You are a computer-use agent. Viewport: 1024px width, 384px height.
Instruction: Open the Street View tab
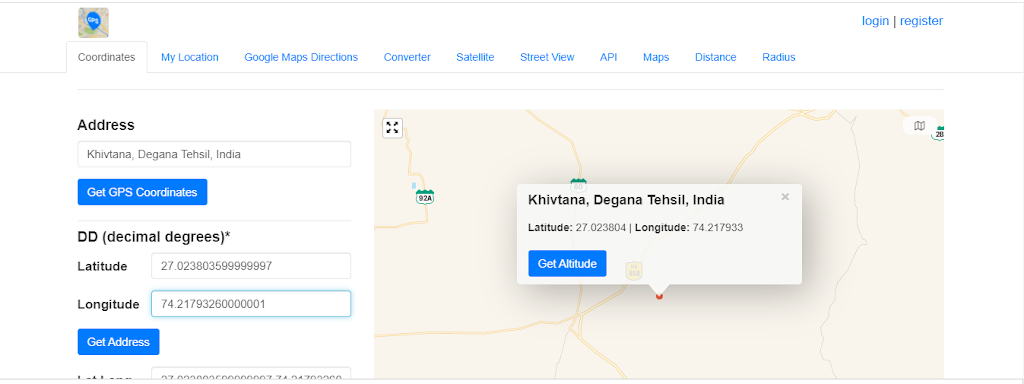(547, 57)
